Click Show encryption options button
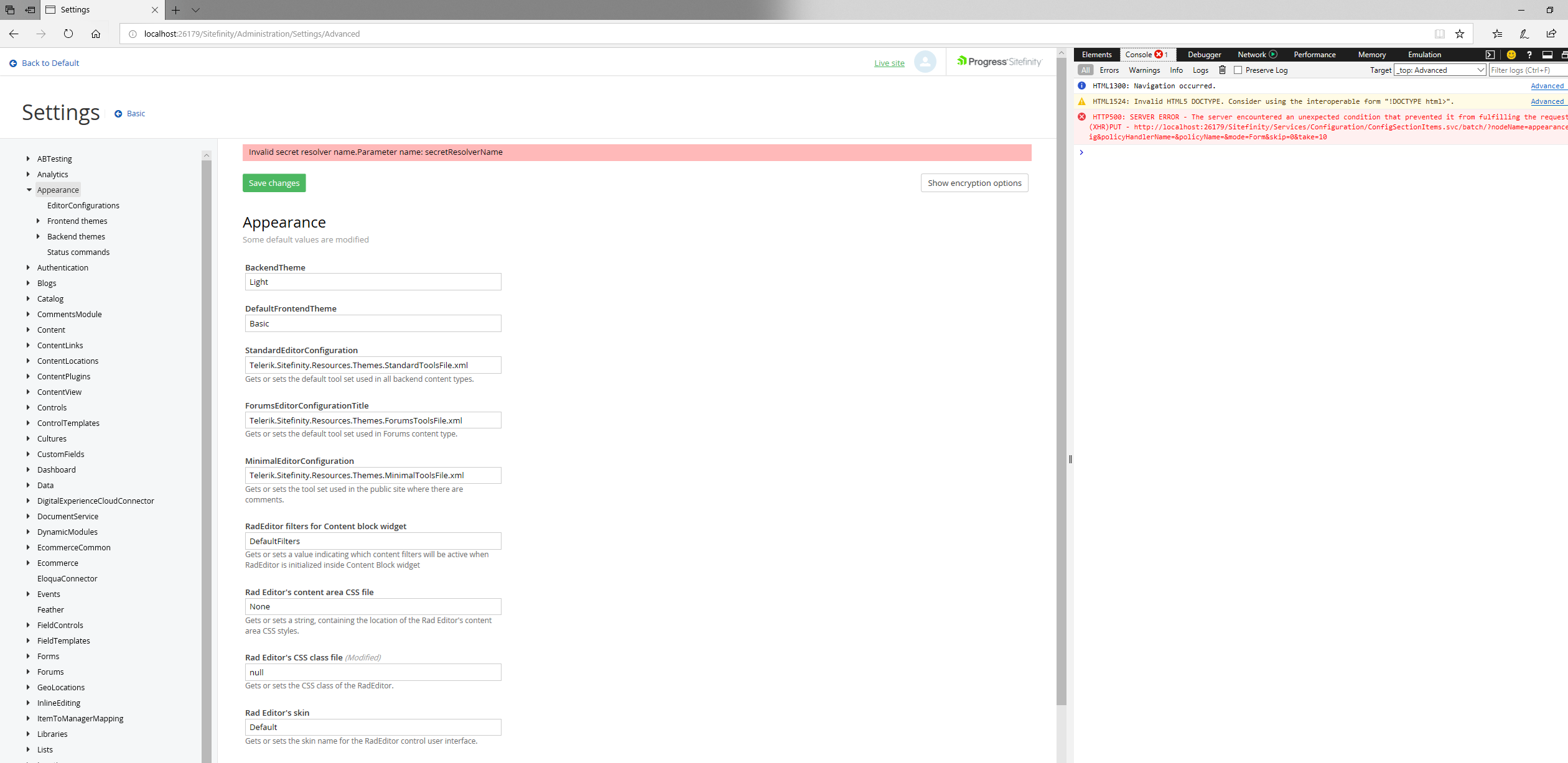 [x=974, y=183]
